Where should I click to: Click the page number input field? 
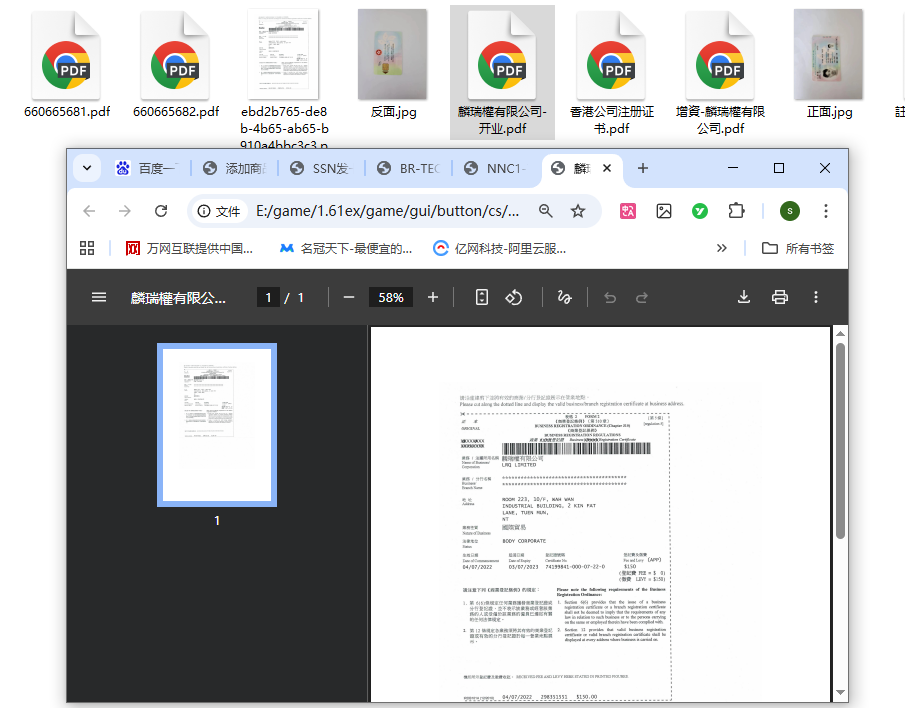click(x=268, y=297)
